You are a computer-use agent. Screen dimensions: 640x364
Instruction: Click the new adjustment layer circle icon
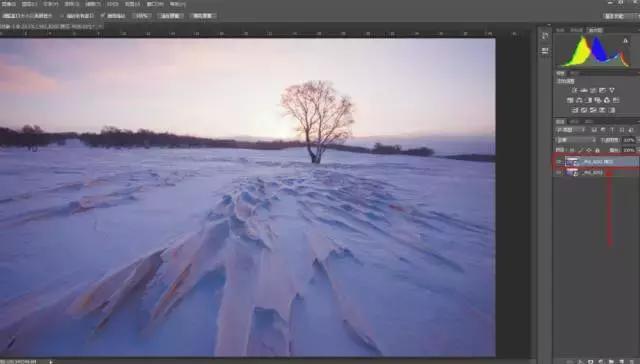600,362
